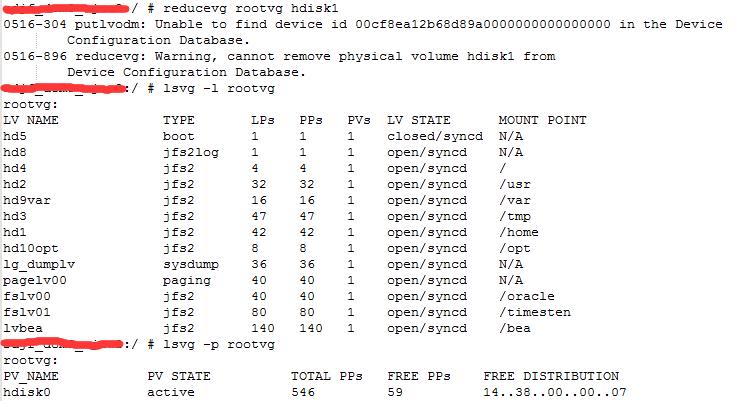Click the PV STATE column header
This screenshot has width=745, height=401.
[x=179, y=376]
